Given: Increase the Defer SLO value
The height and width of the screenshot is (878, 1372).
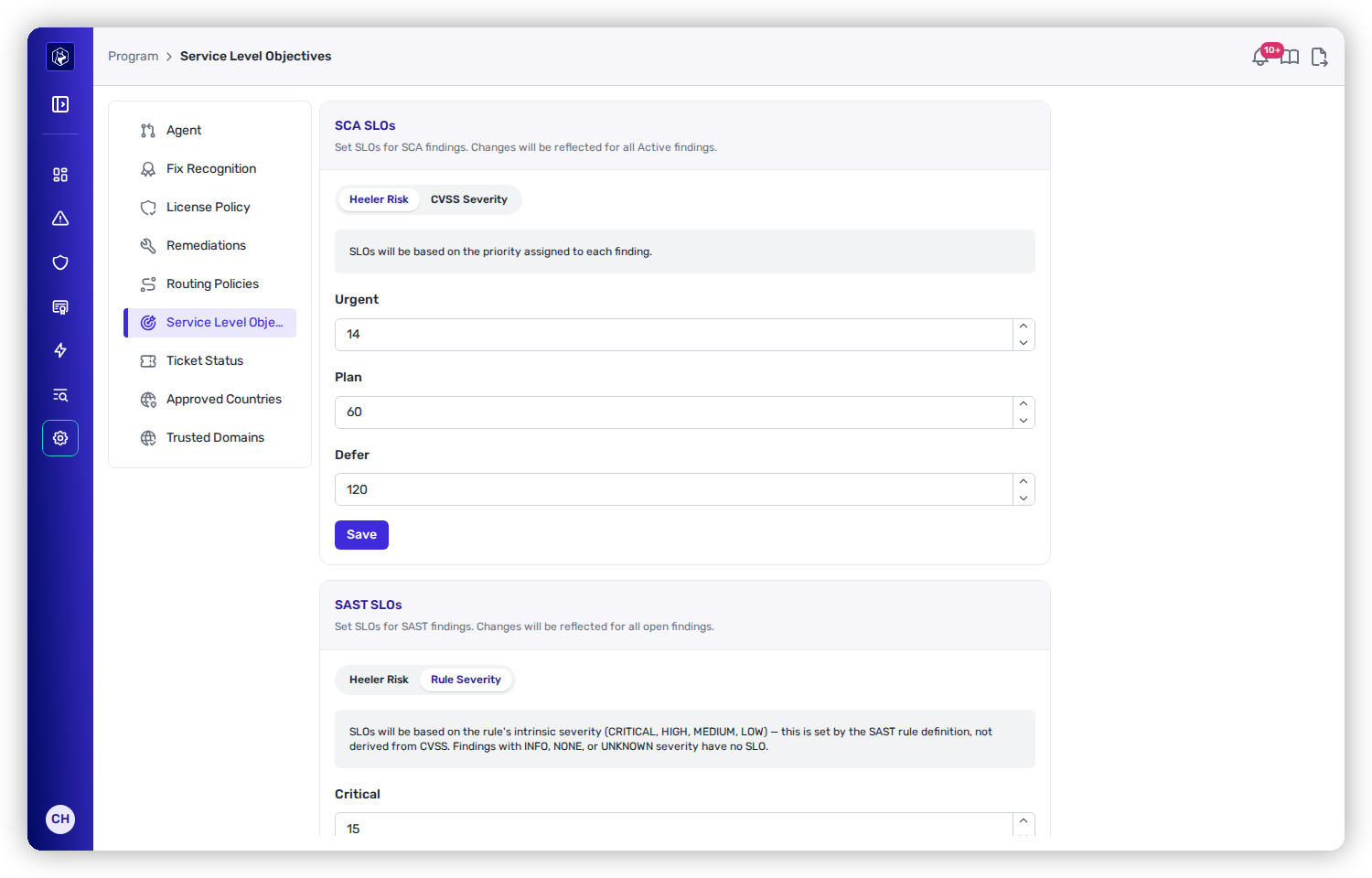Looking at the screenshot, I should click(1024, 482).
